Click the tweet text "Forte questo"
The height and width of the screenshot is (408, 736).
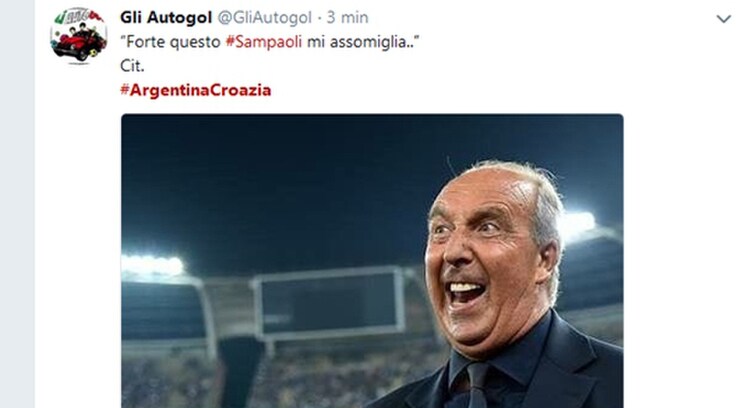173,42
